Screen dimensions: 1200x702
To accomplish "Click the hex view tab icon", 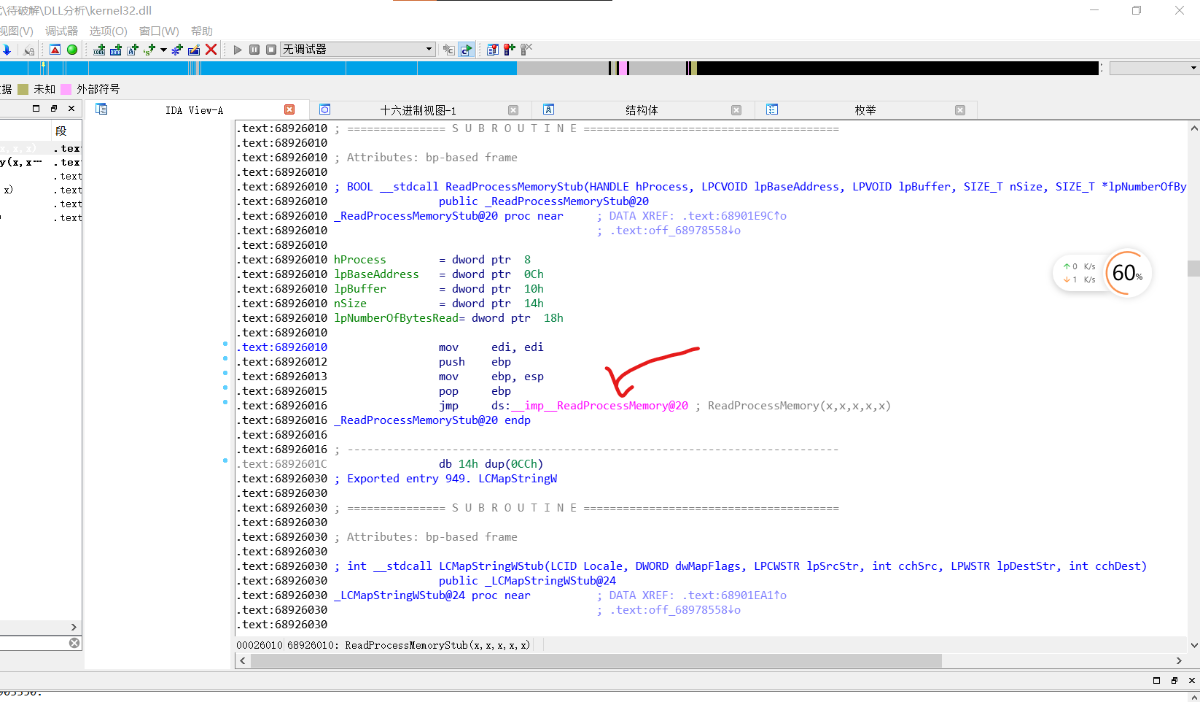I will (x=324, y=110).
